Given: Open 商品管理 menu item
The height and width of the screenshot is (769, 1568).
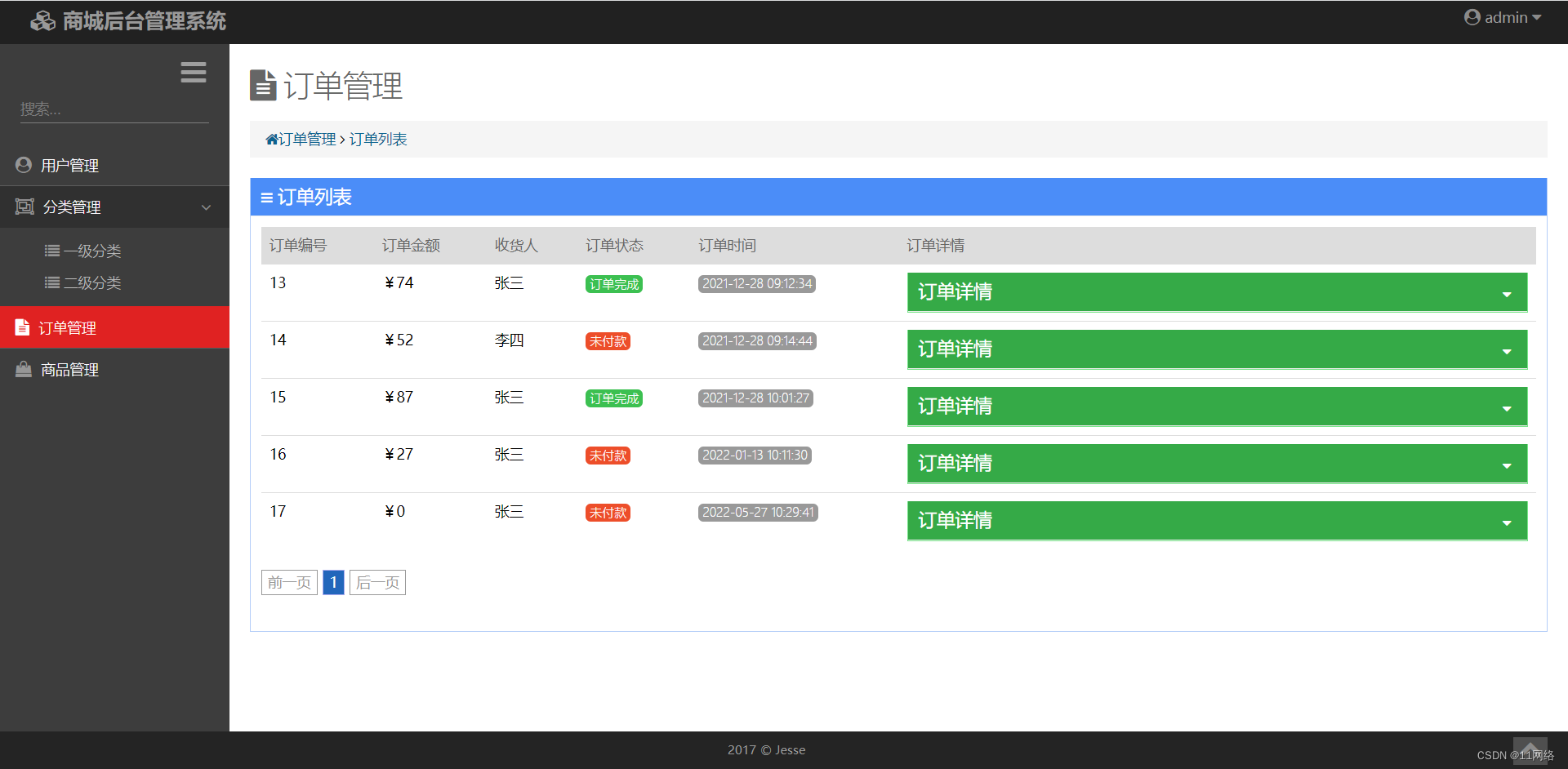Looking at the screenshot, I should [114, 369].
